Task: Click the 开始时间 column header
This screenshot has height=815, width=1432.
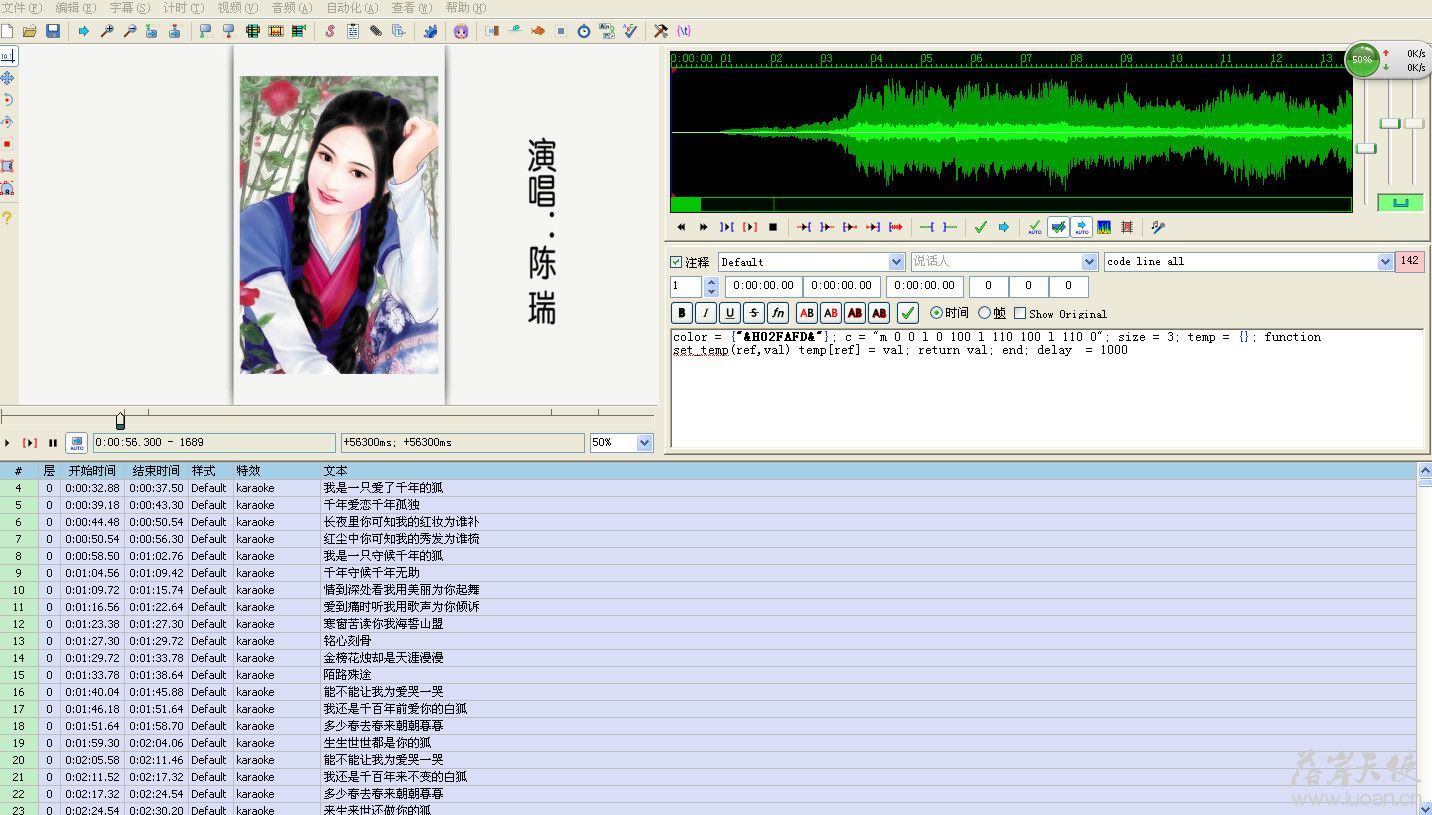Action: click(92, 471)
